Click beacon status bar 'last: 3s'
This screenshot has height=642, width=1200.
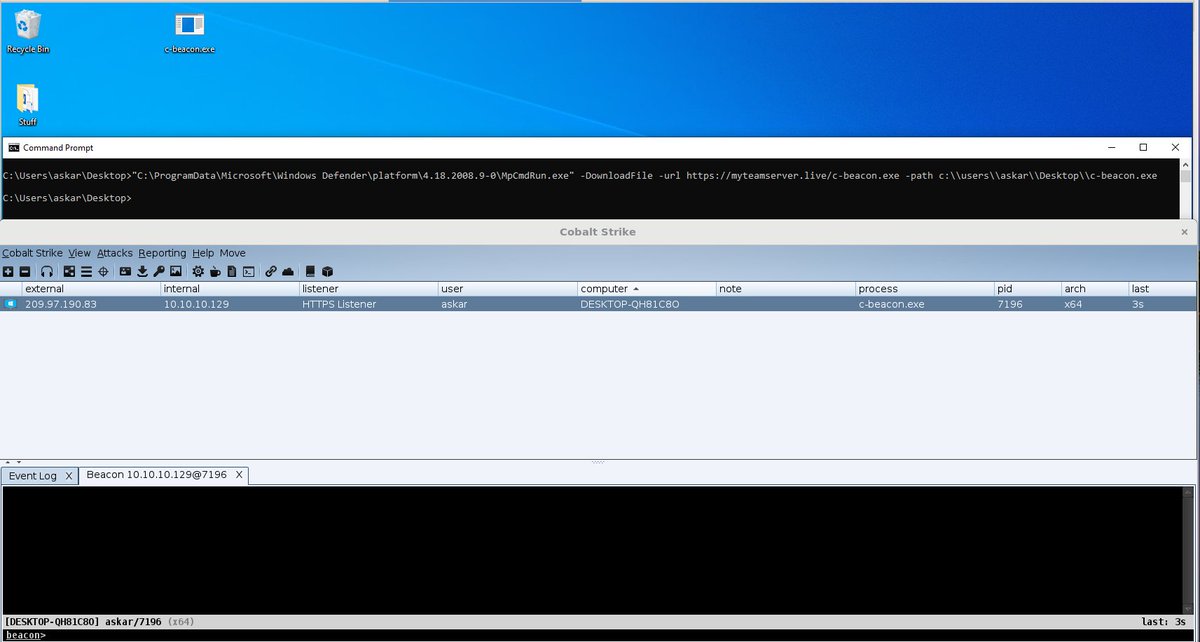coord(1166,622)
